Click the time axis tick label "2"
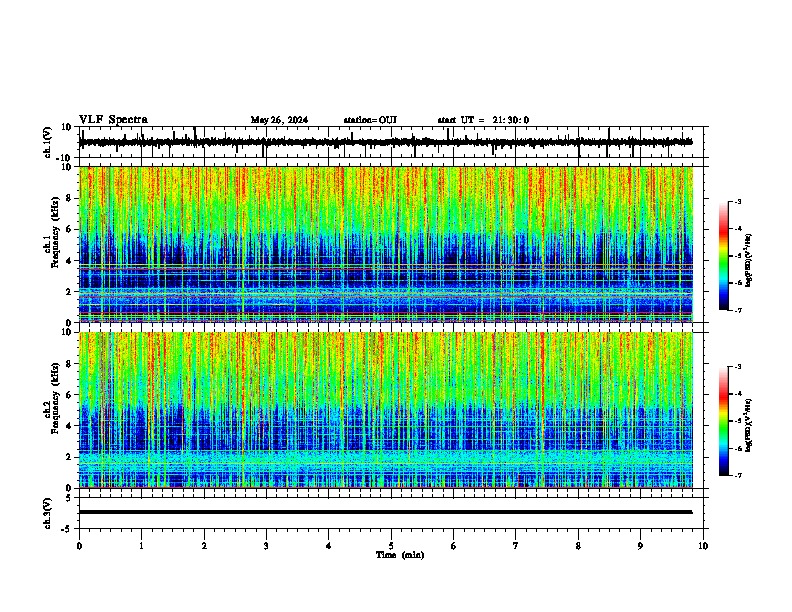The width and height of the screenshot is (792, 612). (x=204, y=546)
